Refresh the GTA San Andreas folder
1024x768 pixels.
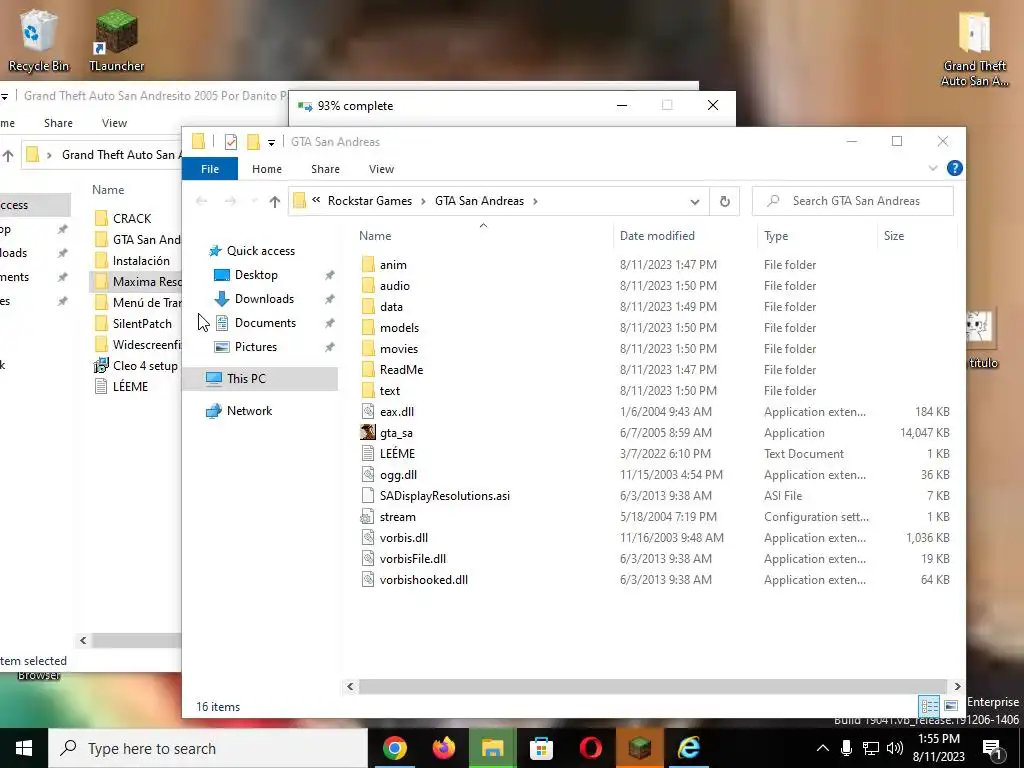[x=724, y=201]
